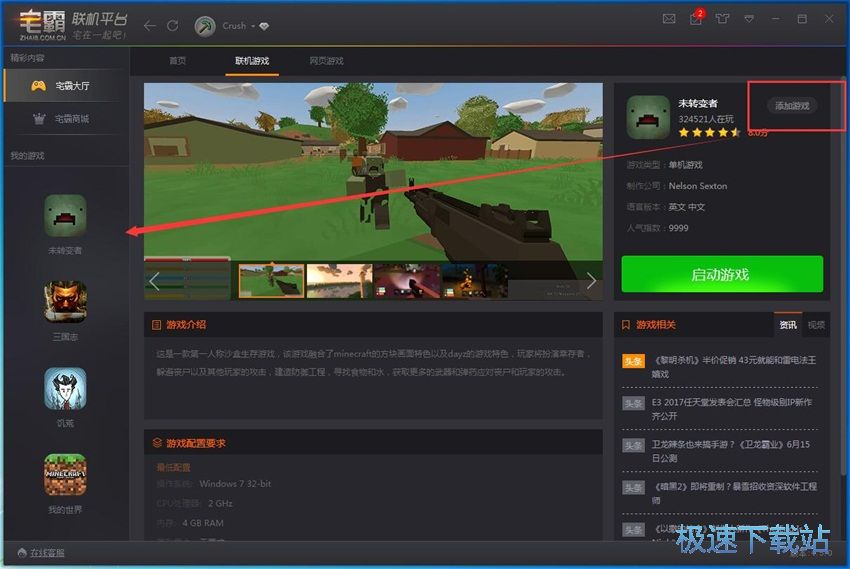The width and height of the screenshot is (850, 569).
Task: Click the green 启动游戏 button
Action: (x=722, y=274)
